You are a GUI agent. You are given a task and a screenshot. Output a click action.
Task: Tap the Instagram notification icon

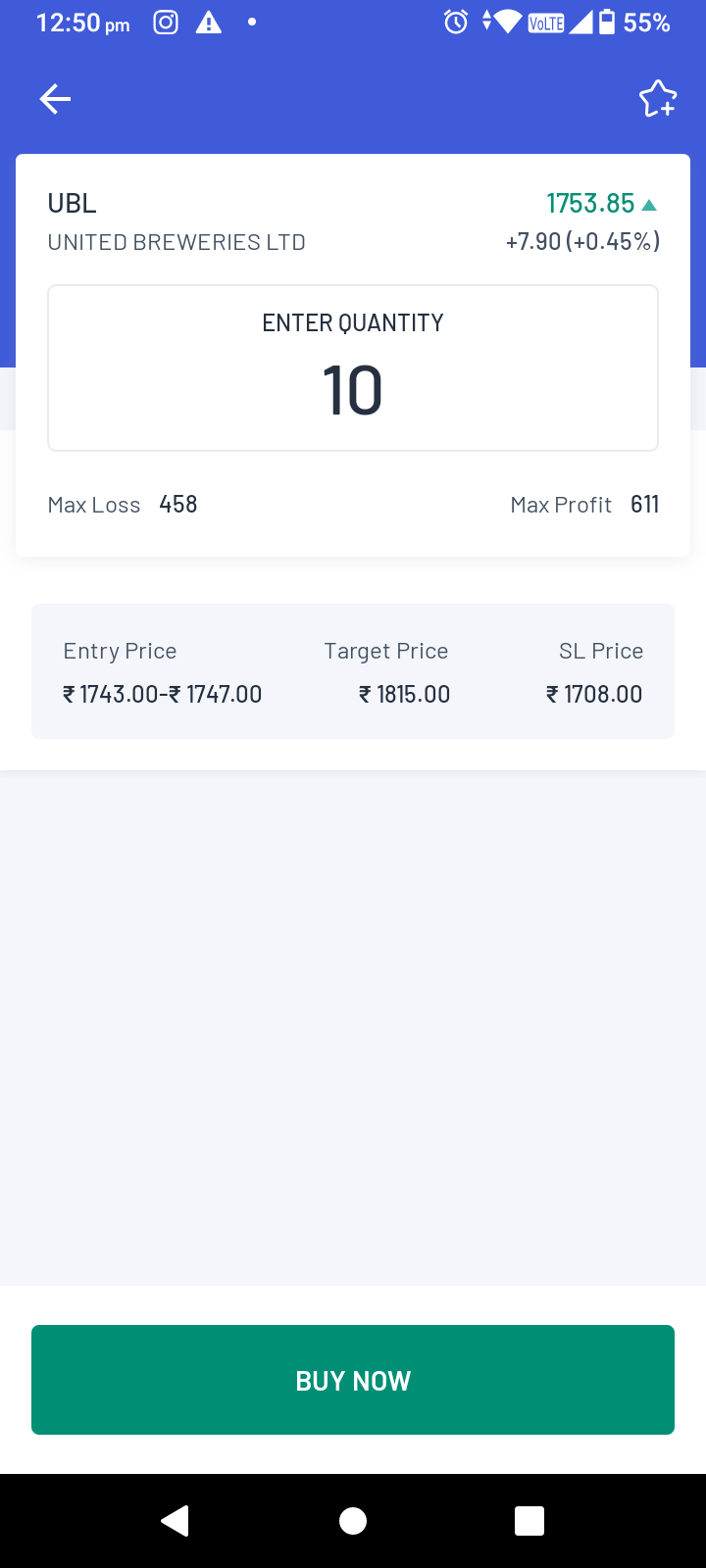pyautogui.click(x=166, y=23)
